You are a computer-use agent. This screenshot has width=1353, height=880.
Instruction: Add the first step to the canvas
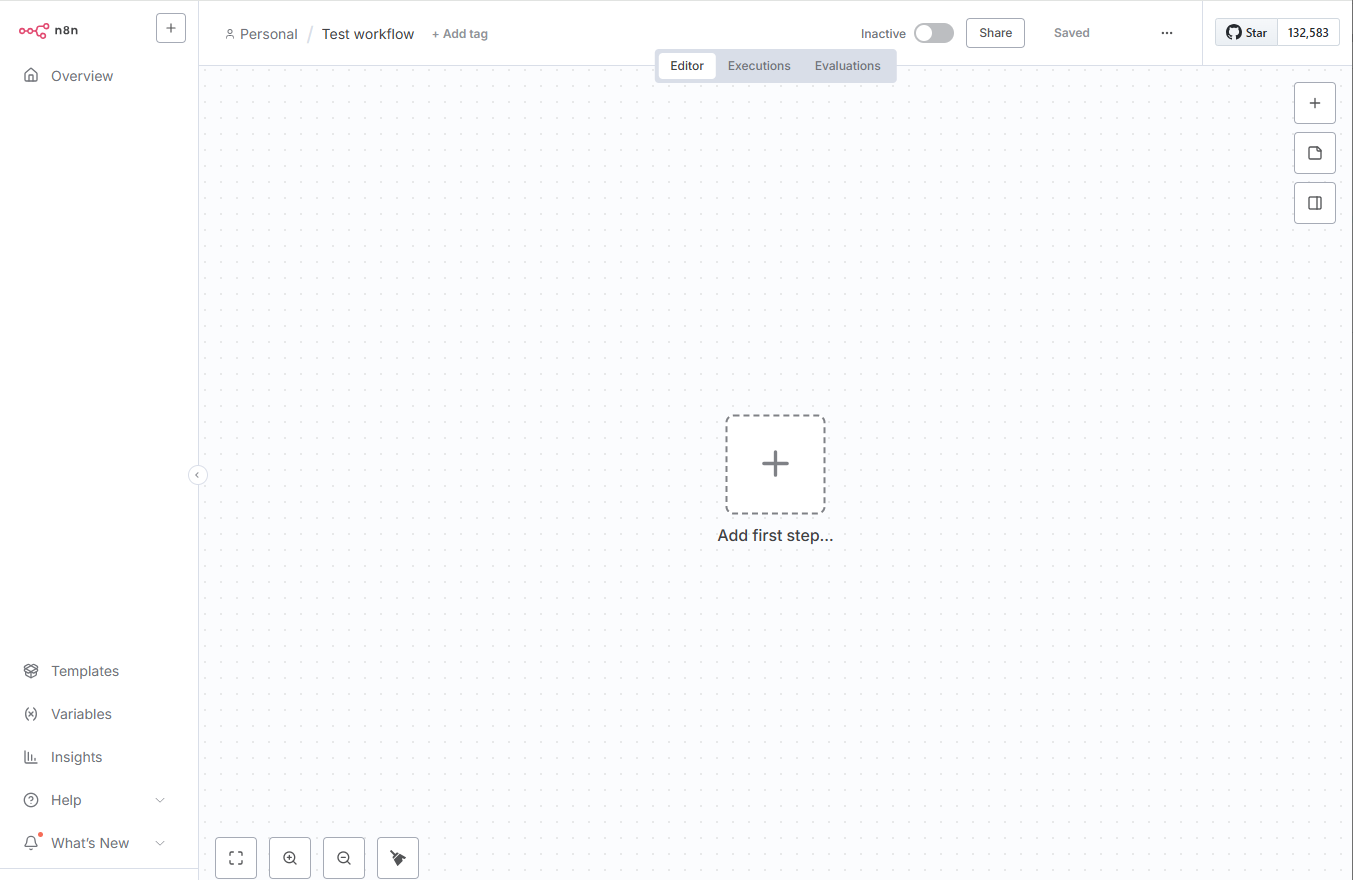coord(775,463)
